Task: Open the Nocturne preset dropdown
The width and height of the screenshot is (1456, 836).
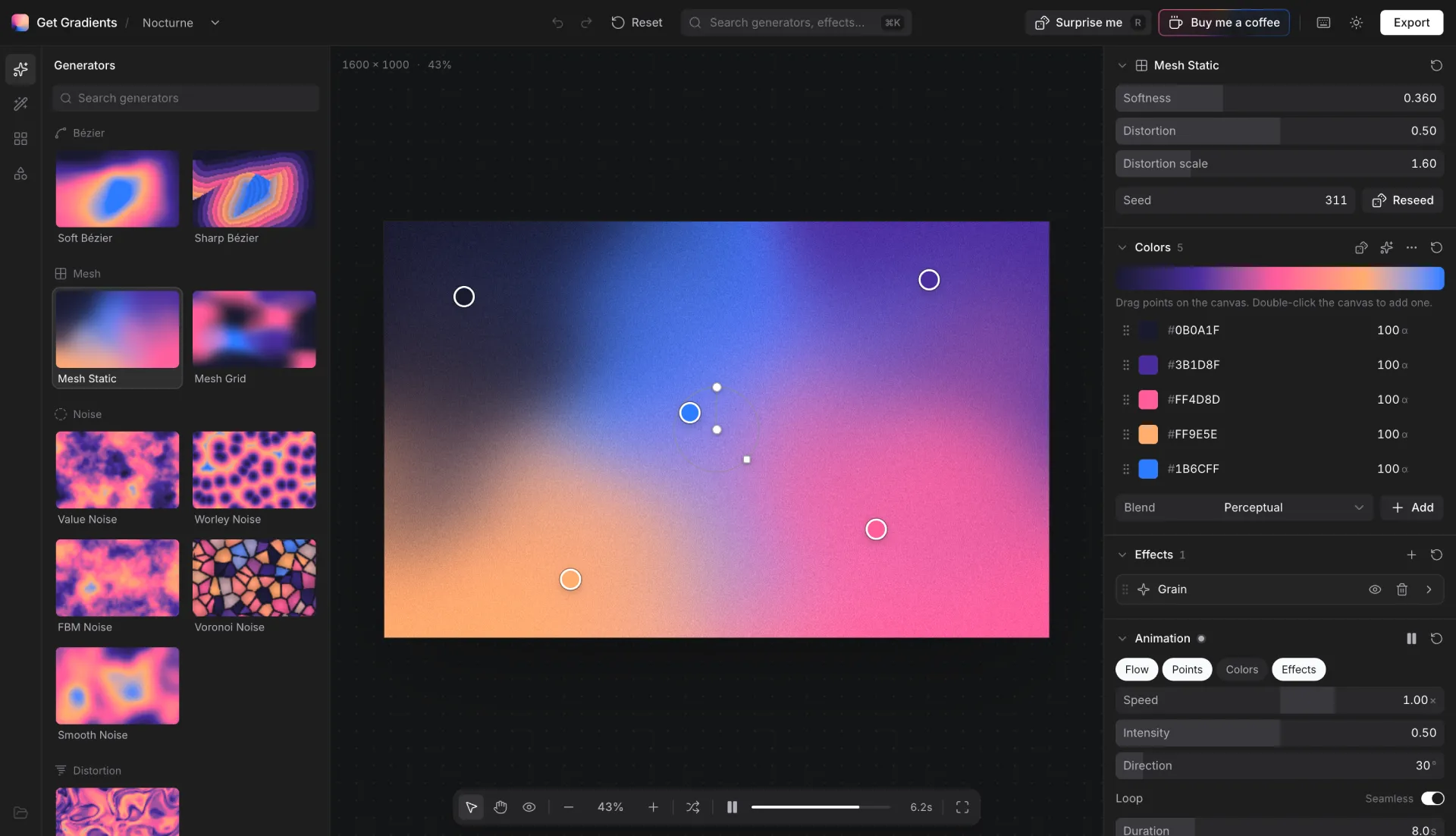Action: [181, 23]
